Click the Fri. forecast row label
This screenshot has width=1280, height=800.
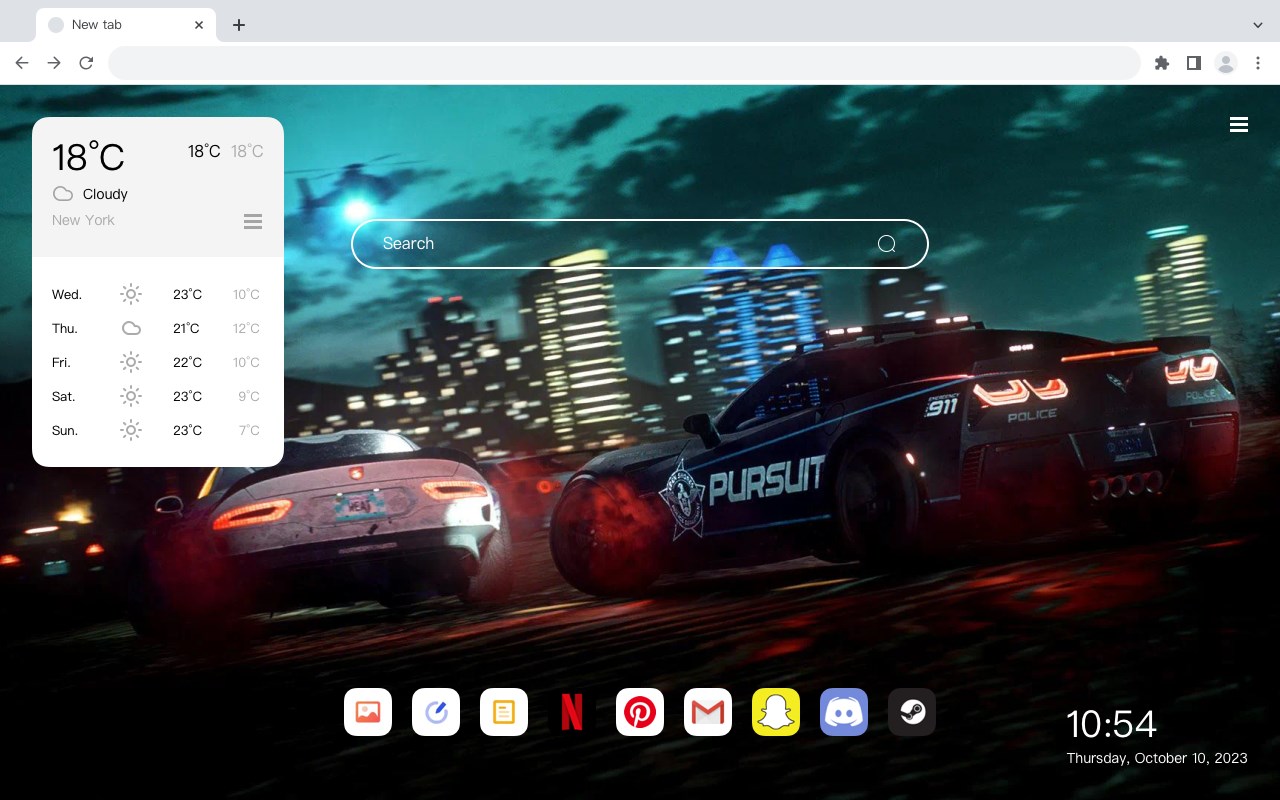click(61, 363)
